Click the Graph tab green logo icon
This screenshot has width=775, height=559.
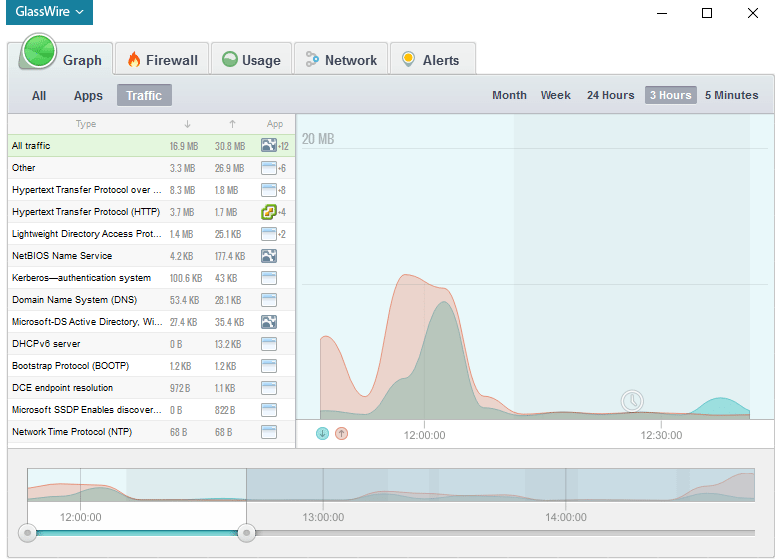tap(39, 51)
